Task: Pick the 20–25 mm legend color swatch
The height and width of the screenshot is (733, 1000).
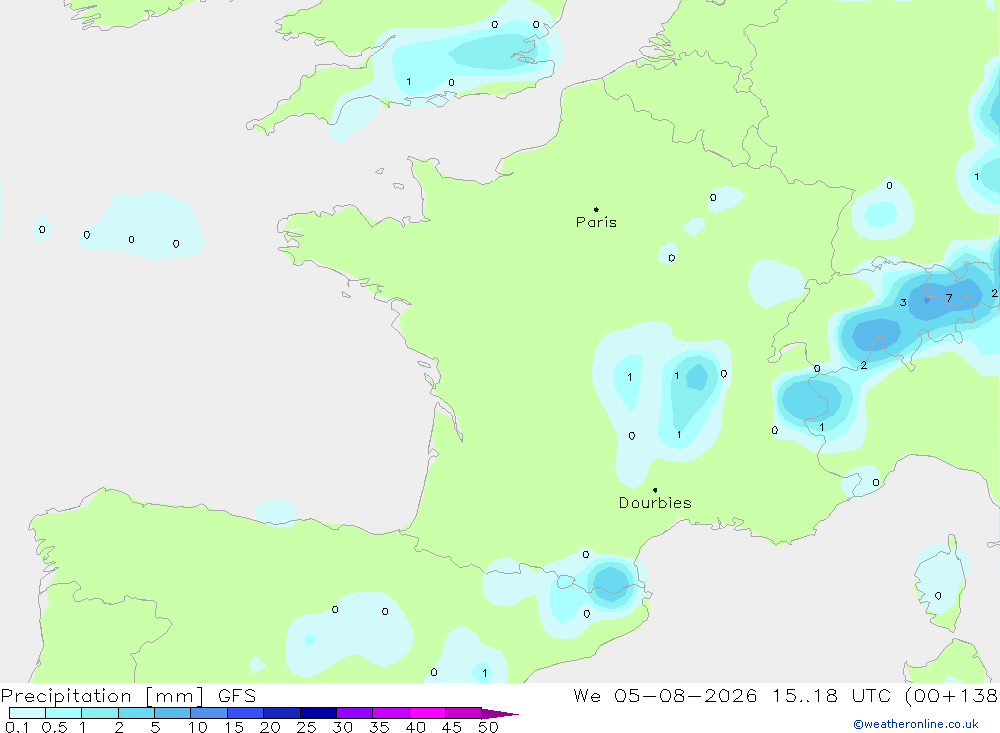Action: click(282, 713)
